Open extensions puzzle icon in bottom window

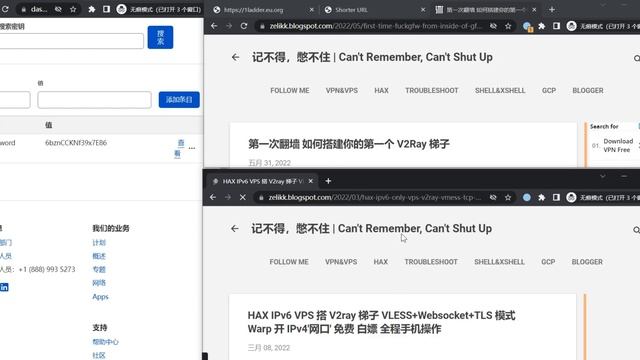coord(542,198)
